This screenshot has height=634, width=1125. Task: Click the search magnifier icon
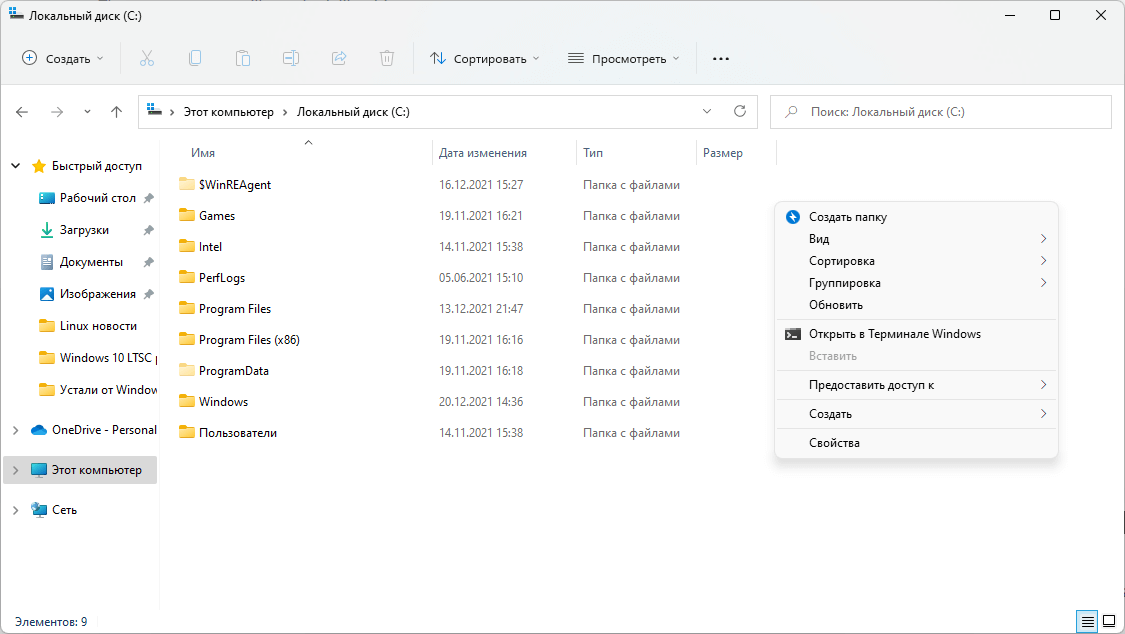click(791, 112)
